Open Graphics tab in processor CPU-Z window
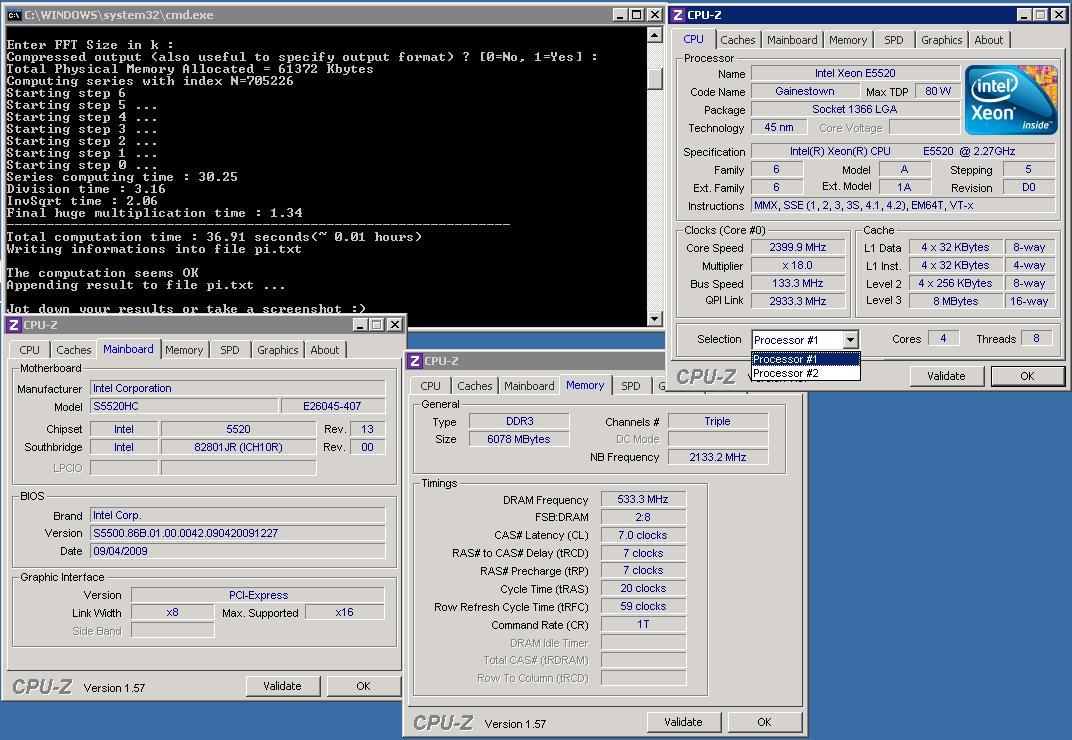1072x740 pixels. pos(941,40)
